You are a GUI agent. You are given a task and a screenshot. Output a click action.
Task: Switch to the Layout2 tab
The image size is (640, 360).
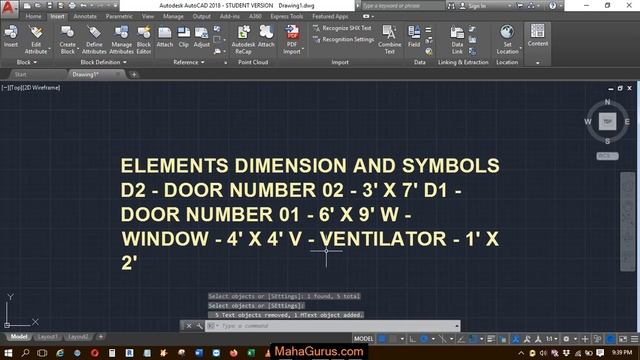[x=78, y=337]
